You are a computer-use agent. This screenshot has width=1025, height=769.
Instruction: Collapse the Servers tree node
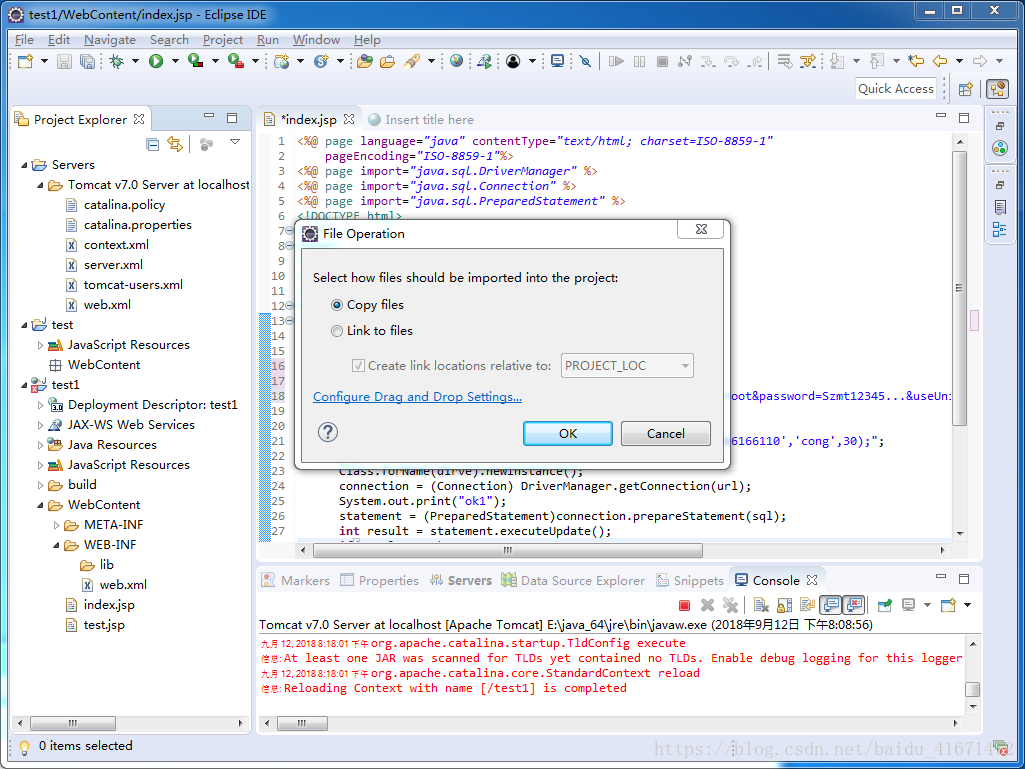(x=24, y=165)
